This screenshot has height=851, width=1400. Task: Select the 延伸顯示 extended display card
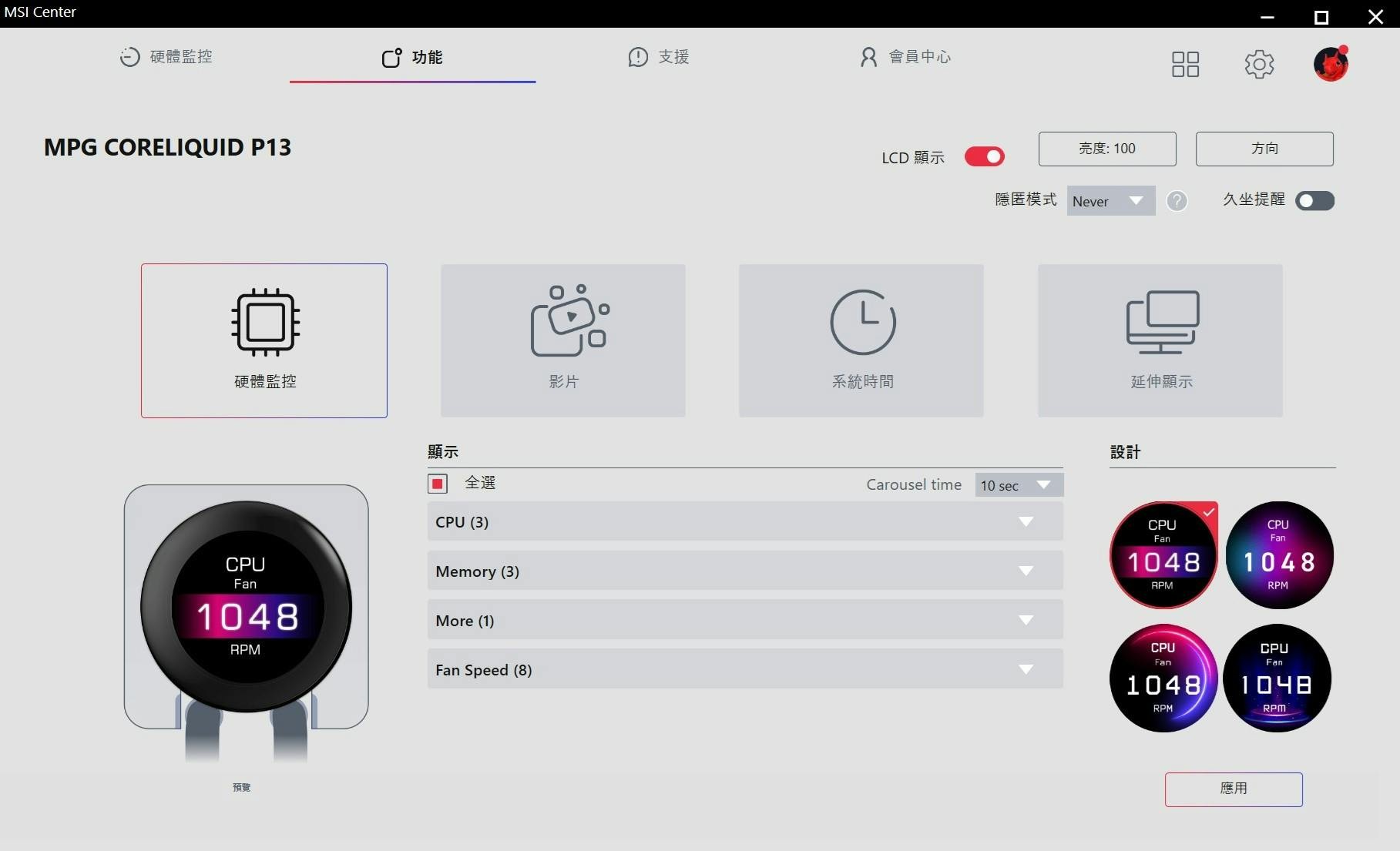click(x=1160, y=340)
